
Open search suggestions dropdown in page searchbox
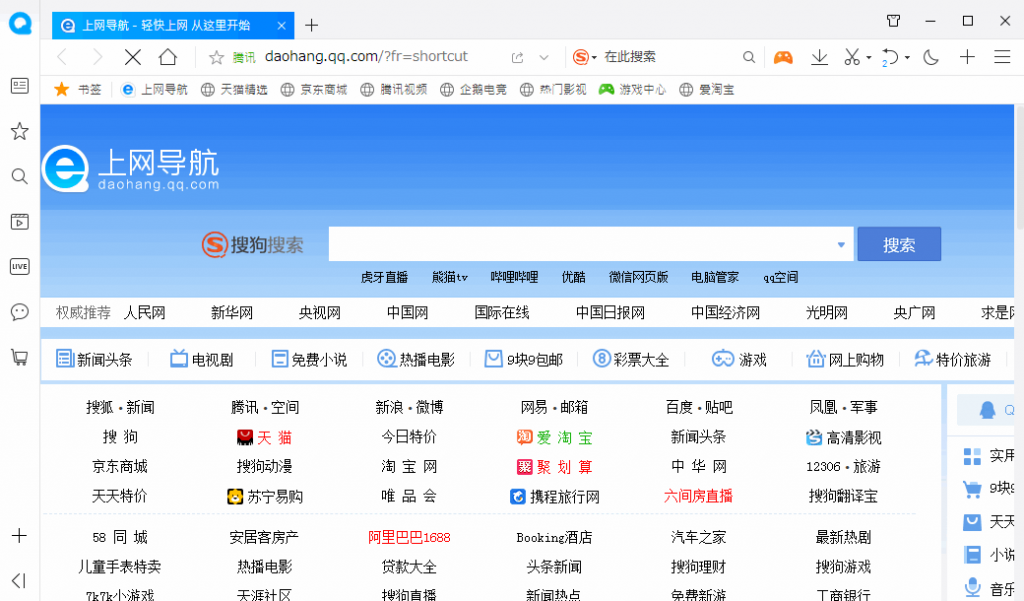point(840,244)
